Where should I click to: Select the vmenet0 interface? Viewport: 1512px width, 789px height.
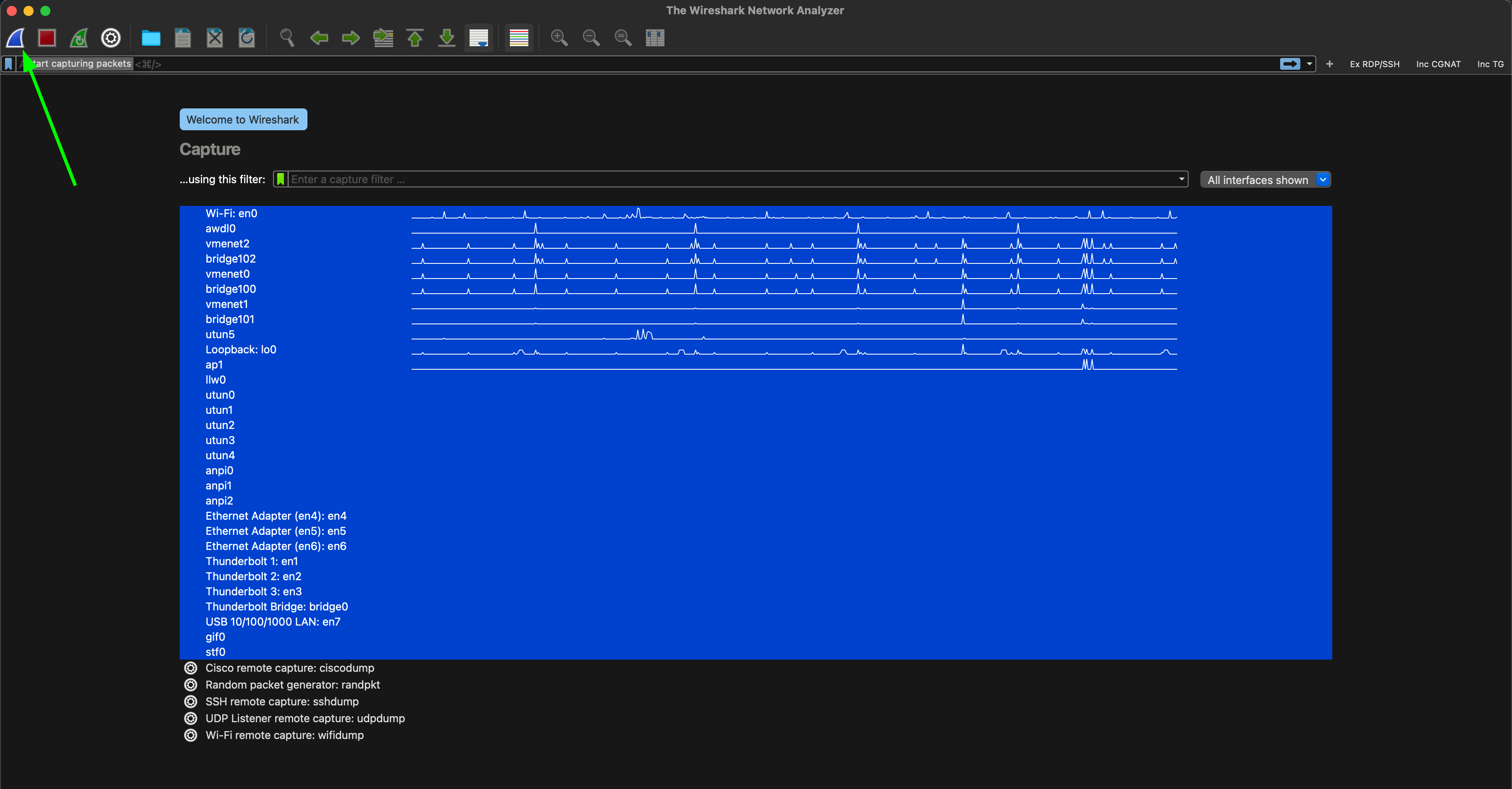(756, 274)
